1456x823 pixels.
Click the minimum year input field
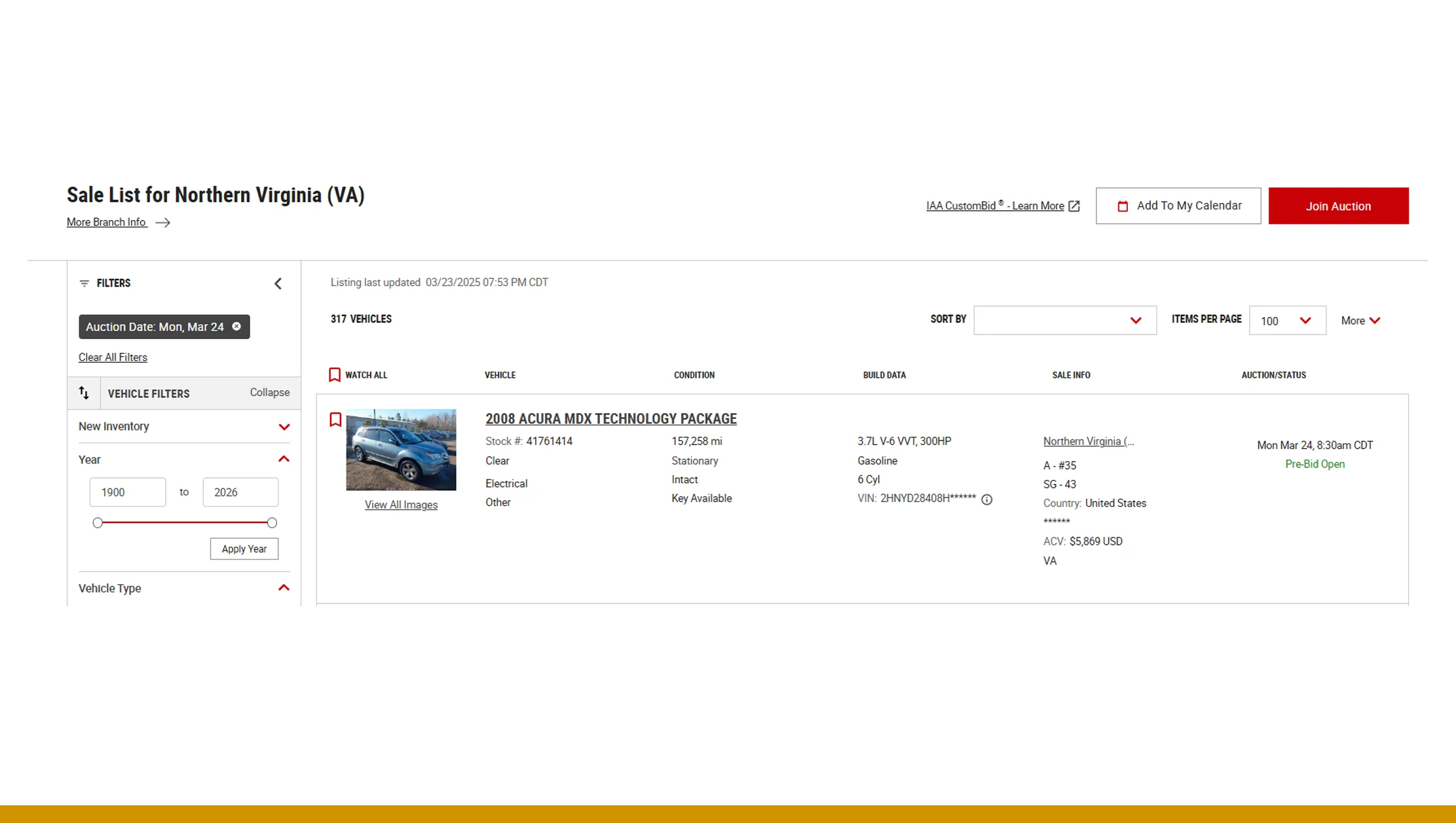(x=128, y=492)
